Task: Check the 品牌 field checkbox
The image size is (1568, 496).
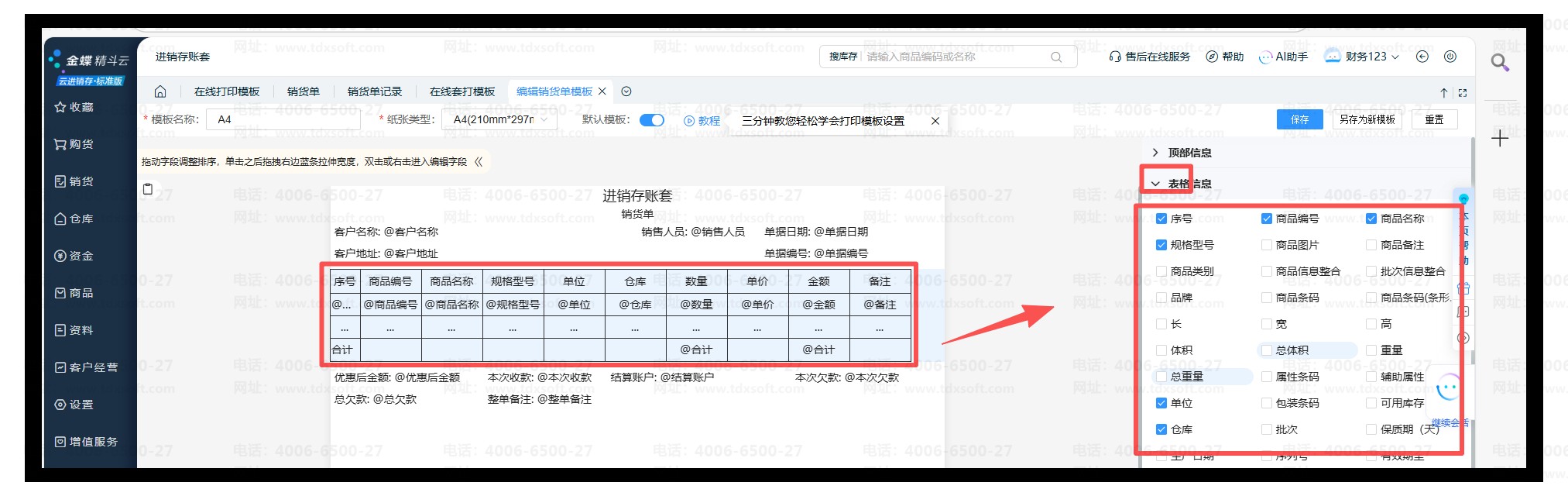Action: pyautogui.click(x=1161, y=298)
